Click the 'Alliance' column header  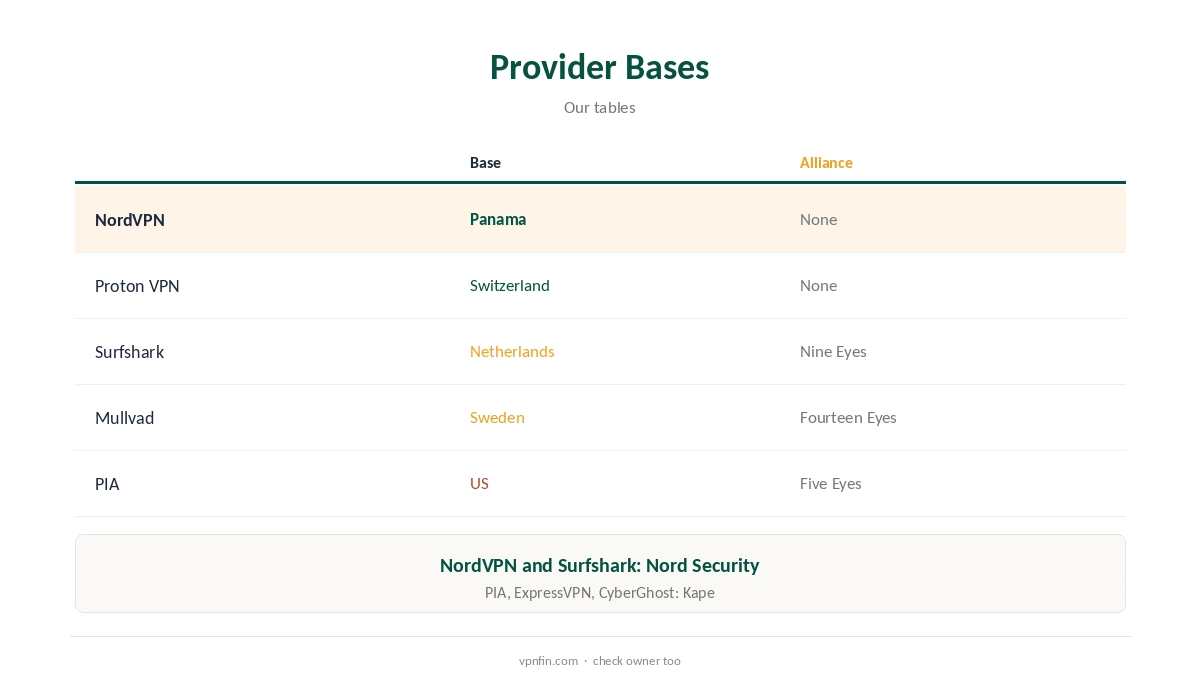[x=826, y=162]
